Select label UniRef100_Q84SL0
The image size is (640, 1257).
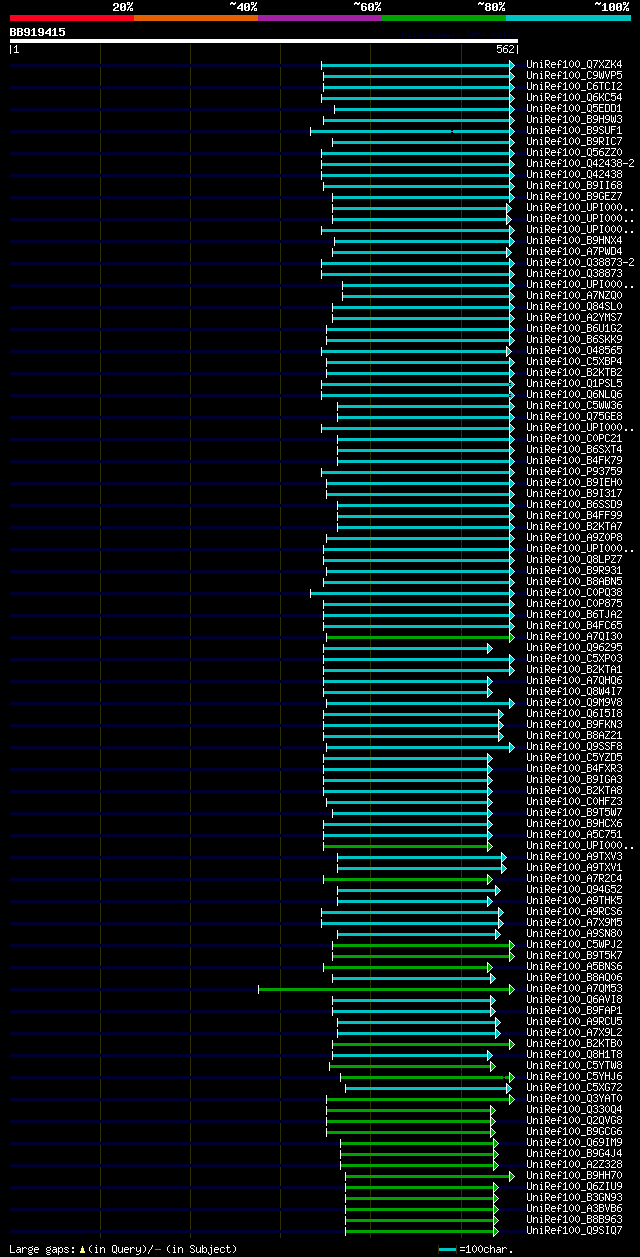[574, 306]
